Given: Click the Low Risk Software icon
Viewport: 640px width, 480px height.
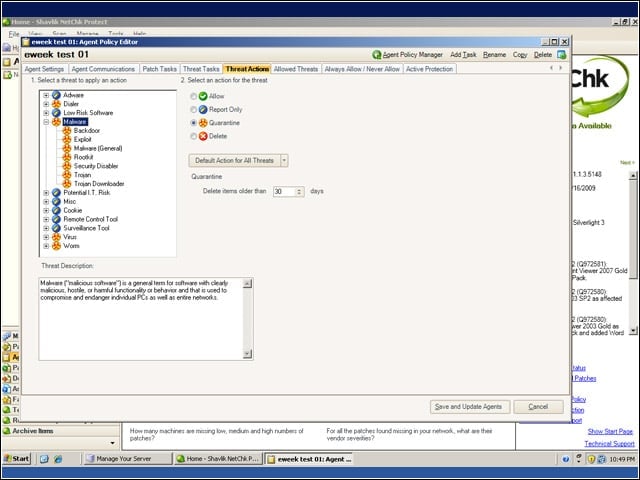Looking at the screenshot, I should coord(56,113).
